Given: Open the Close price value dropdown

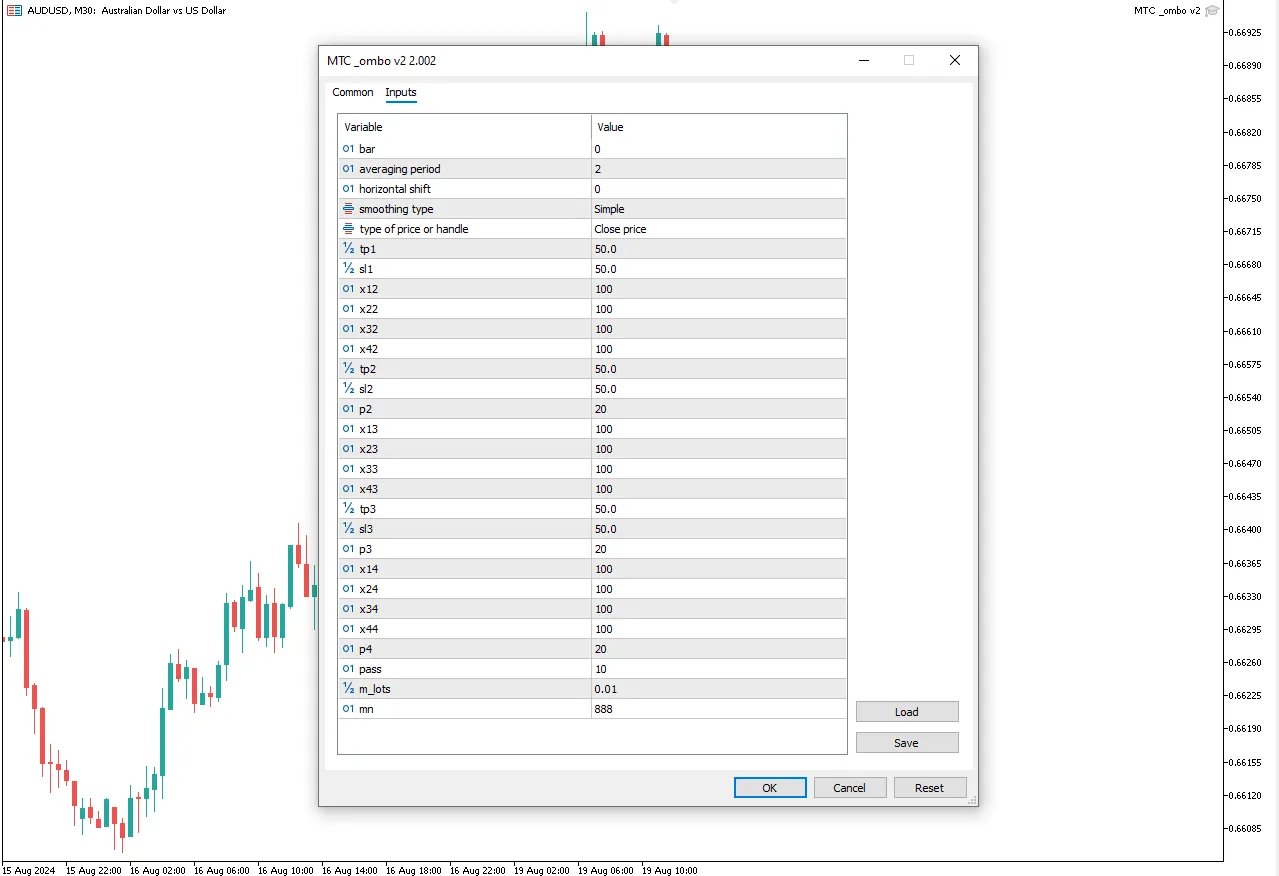Looking at the screenshot, I should 718,229.
